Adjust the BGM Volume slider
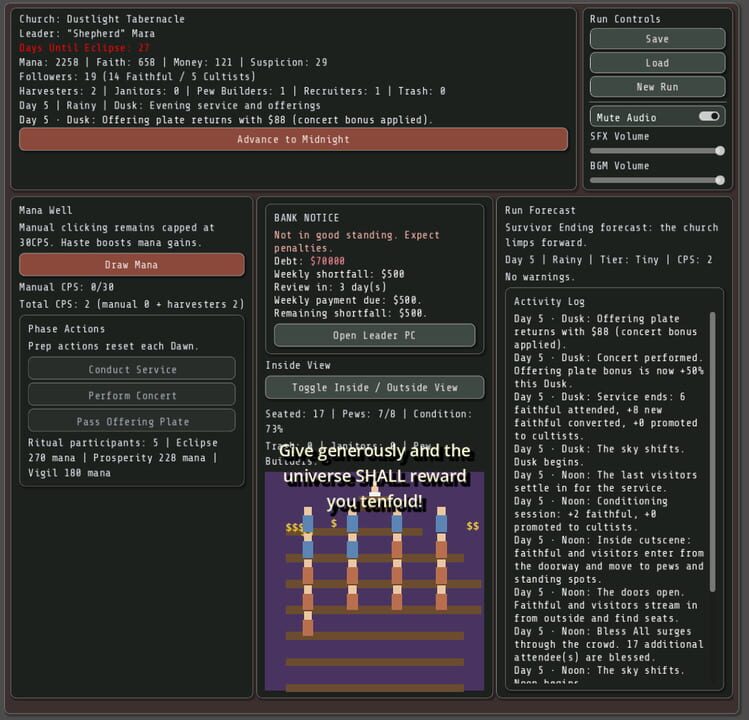The image size is (749, 720). click(657, 180)
